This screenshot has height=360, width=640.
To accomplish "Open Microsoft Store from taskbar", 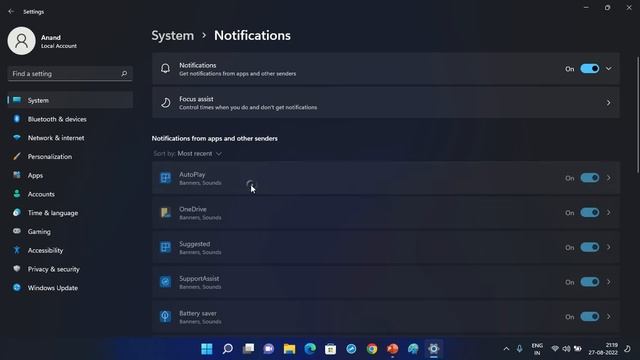I will pyautogui.click(x=331, y=349).
